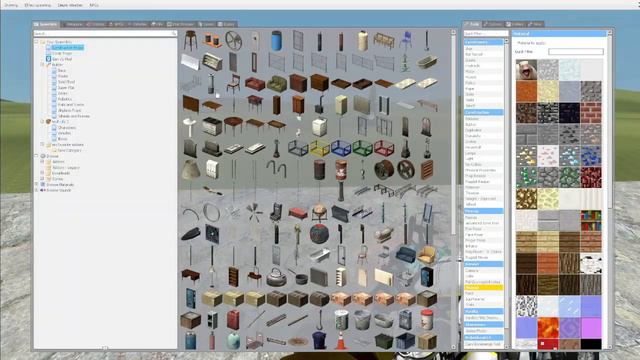
Task: Pick the red brick material
Action: coord(591,113)
